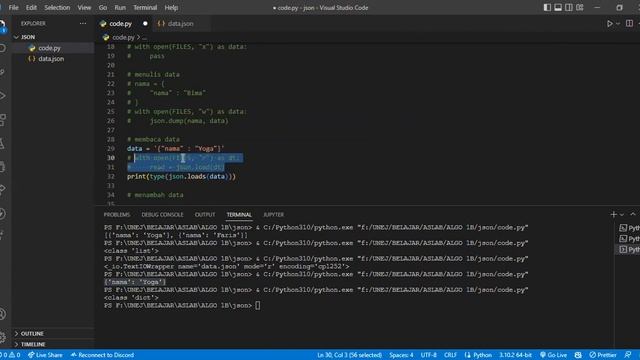This screenshot has height=360, width=640.
Task: Change indentation via Spaces: 4
Action: [x=401, y=355]
